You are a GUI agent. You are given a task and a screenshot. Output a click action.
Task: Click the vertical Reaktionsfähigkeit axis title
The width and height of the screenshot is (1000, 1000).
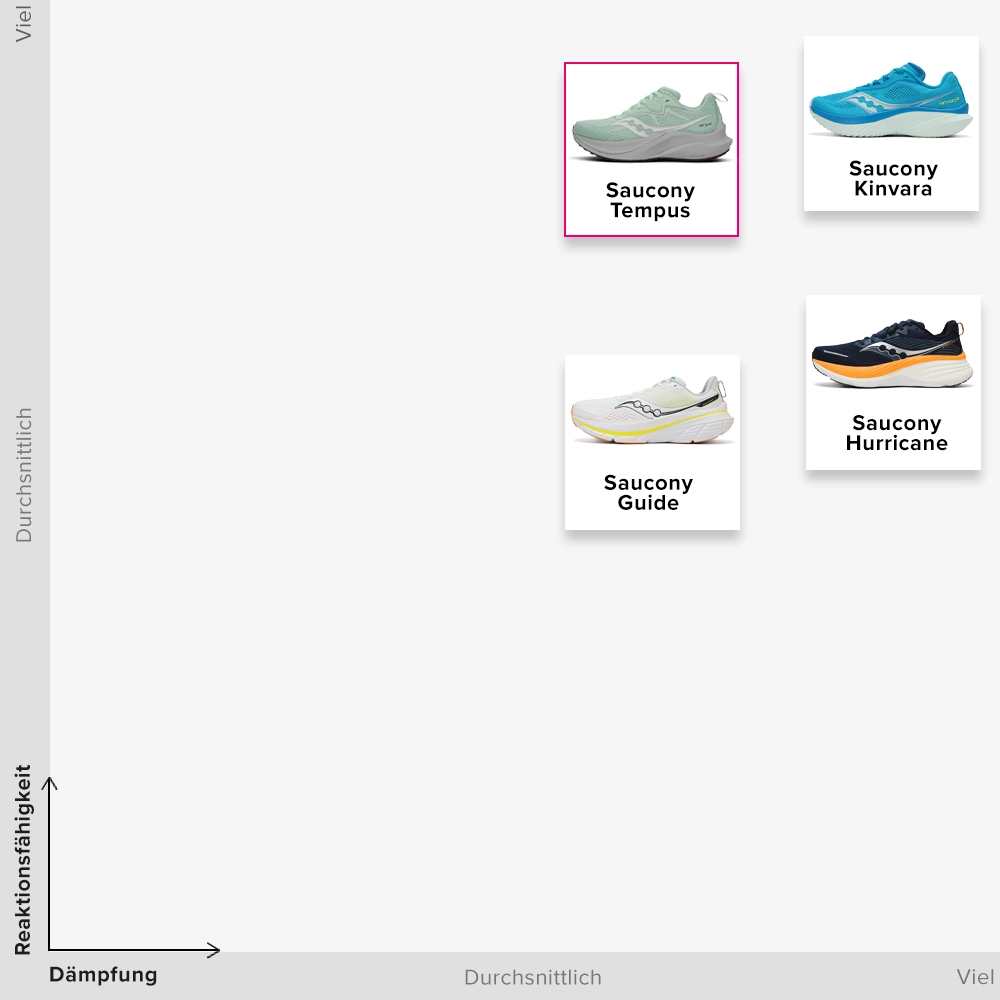tap(23, 860)
